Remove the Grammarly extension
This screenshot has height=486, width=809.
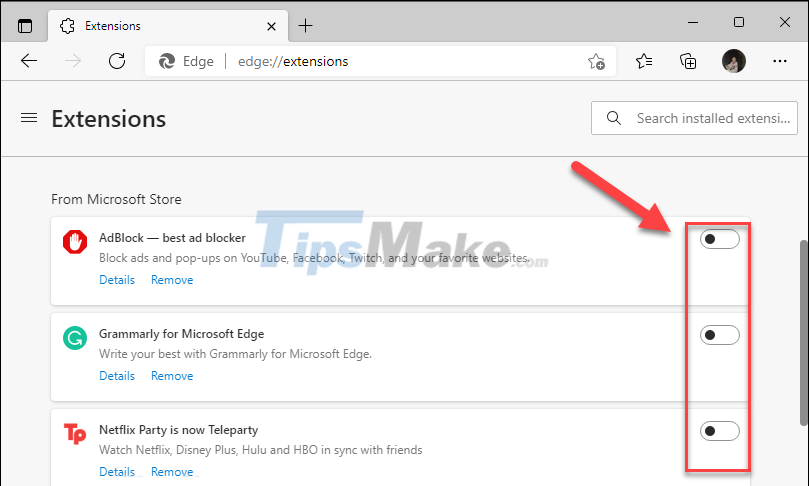pyautogui.click(x=172, y=376)
